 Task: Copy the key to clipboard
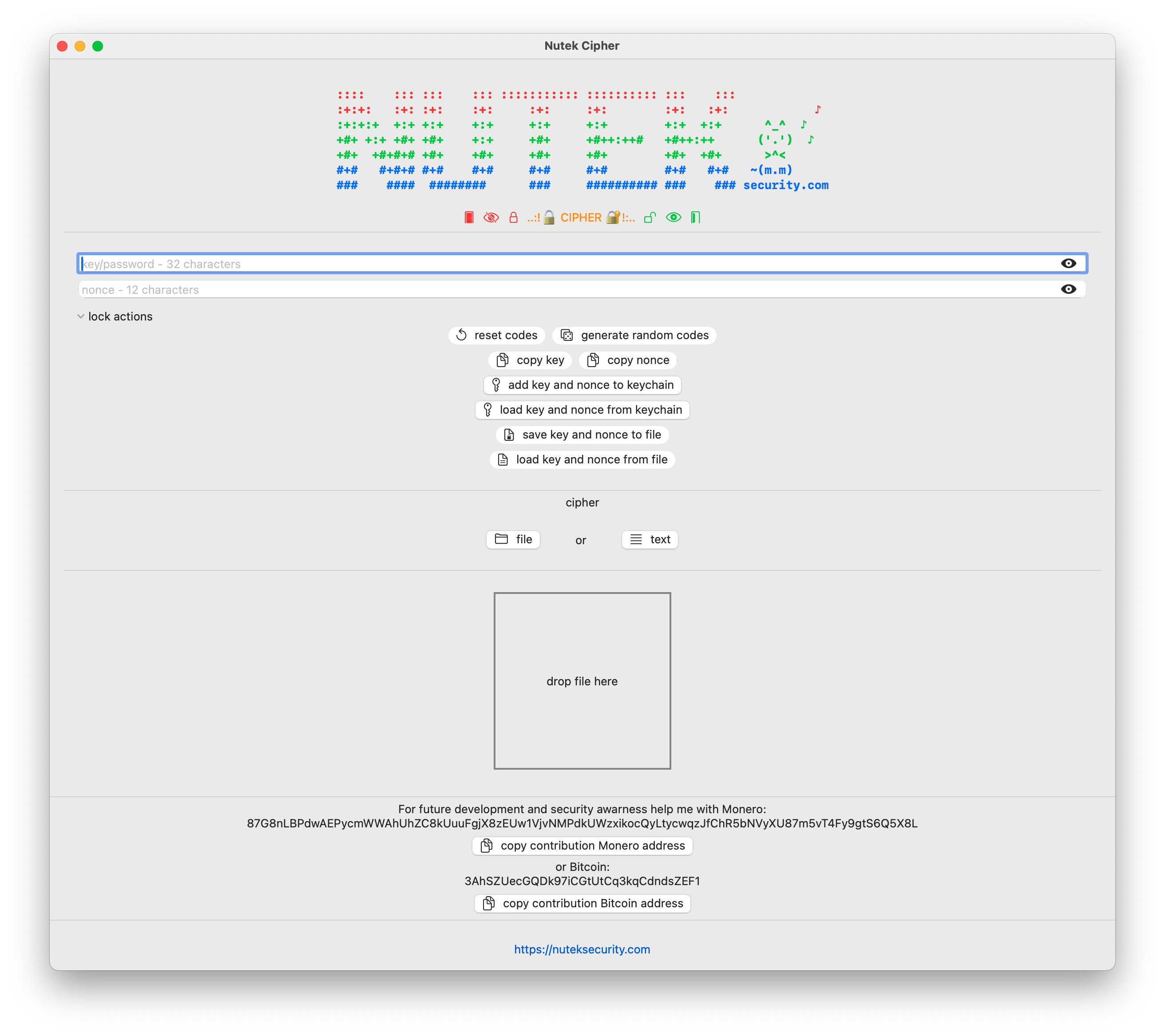tap(530, 360)
